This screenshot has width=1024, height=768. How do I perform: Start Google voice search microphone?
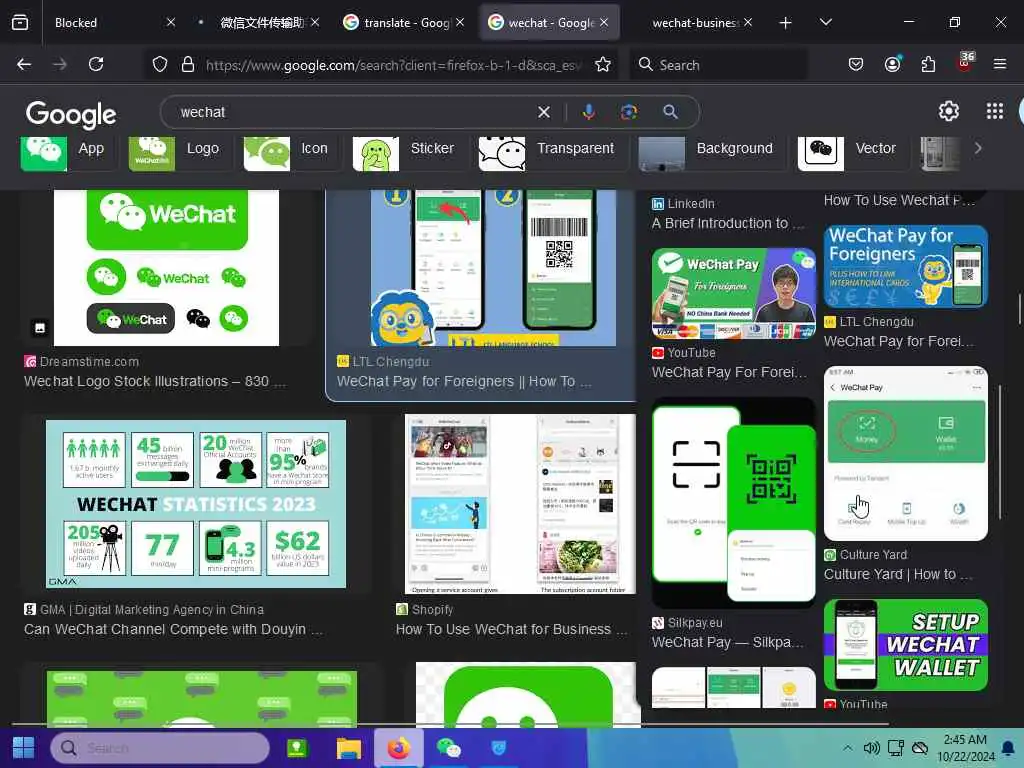click(588, 112)
